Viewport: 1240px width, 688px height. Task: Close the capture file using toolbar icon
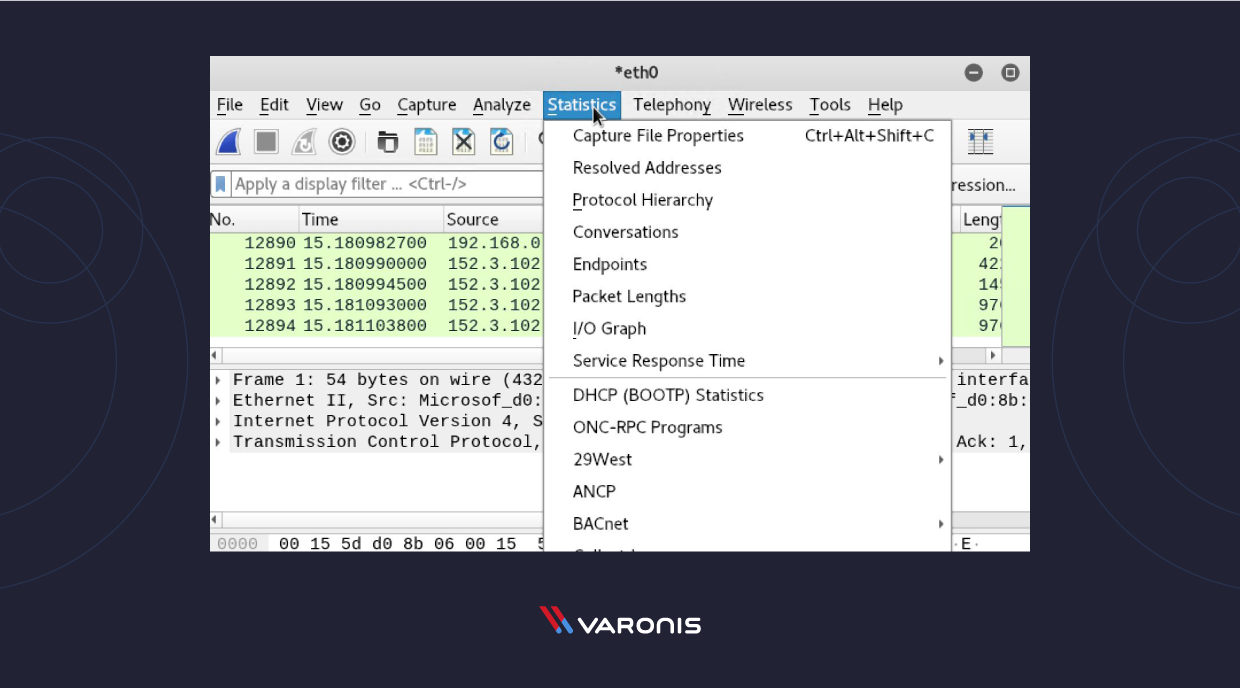pyautogui.click(x=463, y=141)
